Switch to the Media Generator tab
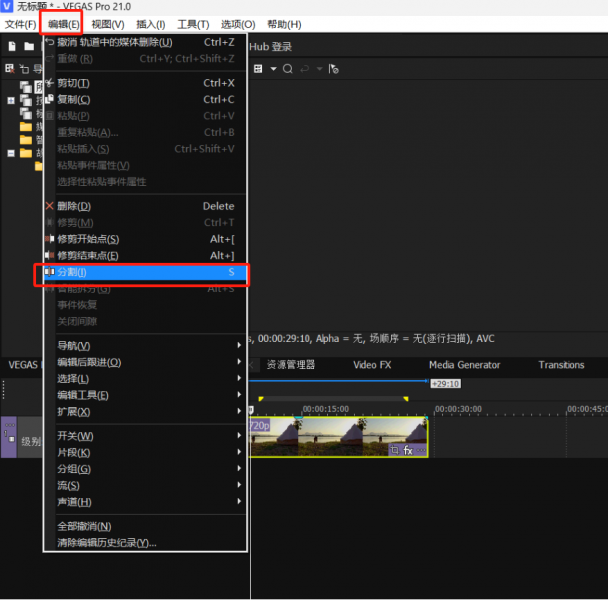 tap(465, 365)
